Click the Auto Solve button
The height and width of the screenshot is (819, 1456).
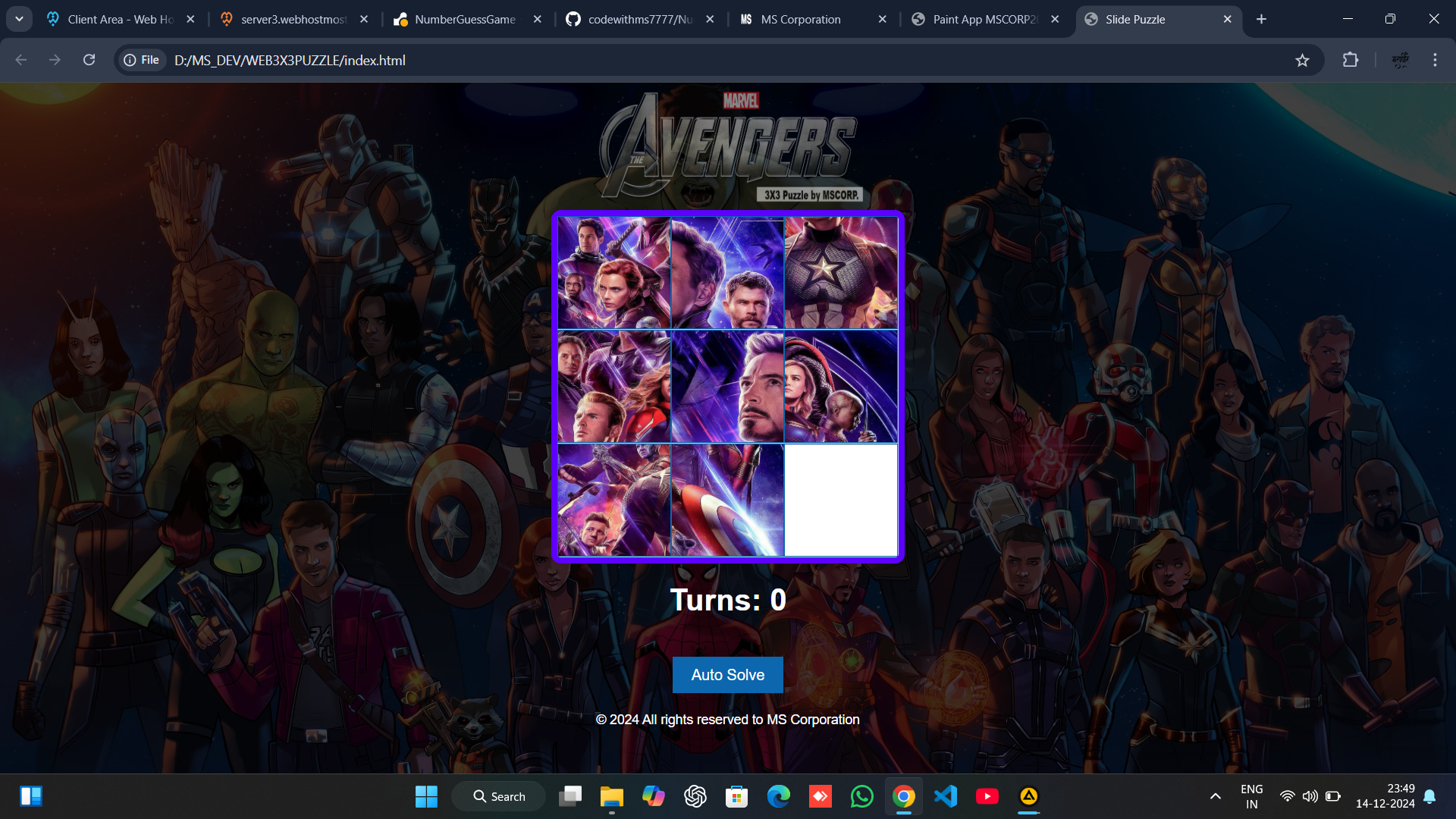click(x=727, y=674)
